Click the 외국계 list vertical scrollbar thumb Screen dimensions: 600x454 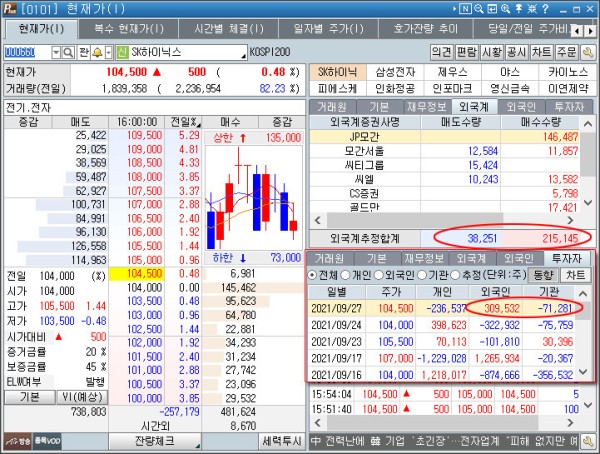[x=587, y=154]
